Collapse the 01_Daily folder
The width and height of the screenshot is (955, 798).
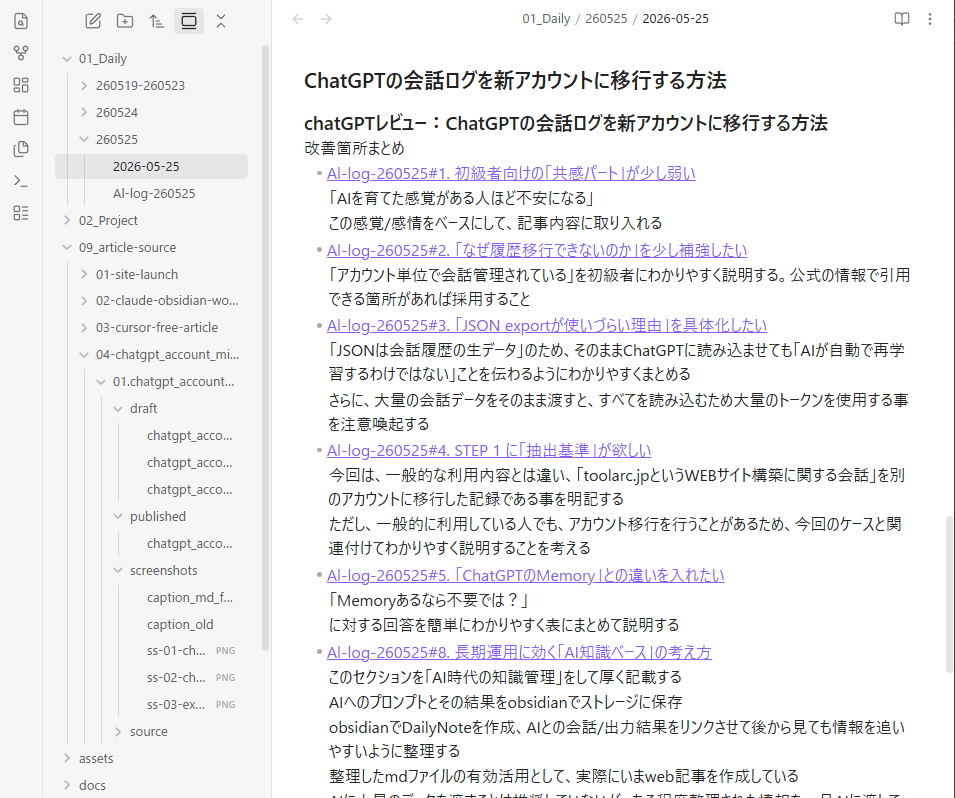pyautogui.click(x=67, y=58)
